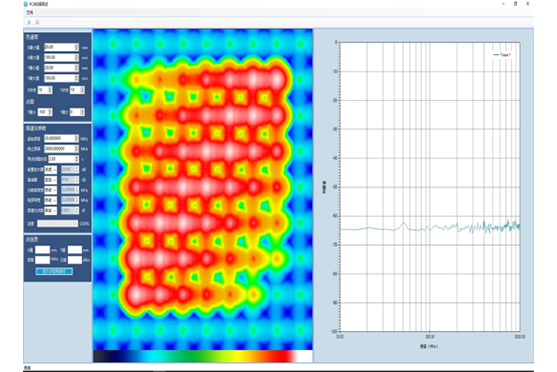Click the point-select X value field in mm
The height and width of the screenshot is (372, 557).
pos(42,250)
